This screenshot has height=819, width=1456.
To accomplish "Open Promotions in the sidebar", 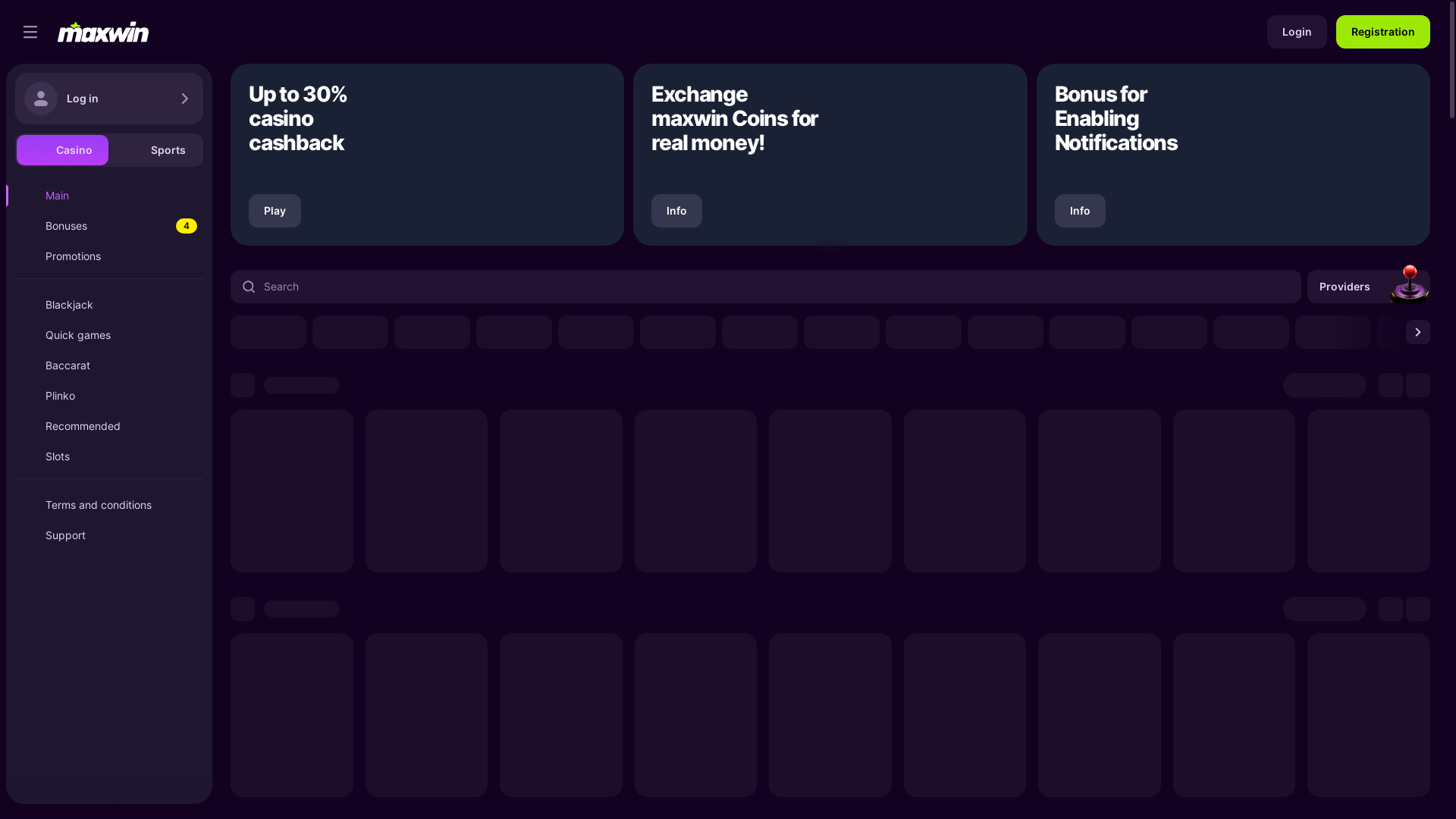I will (x=109, y=256).
